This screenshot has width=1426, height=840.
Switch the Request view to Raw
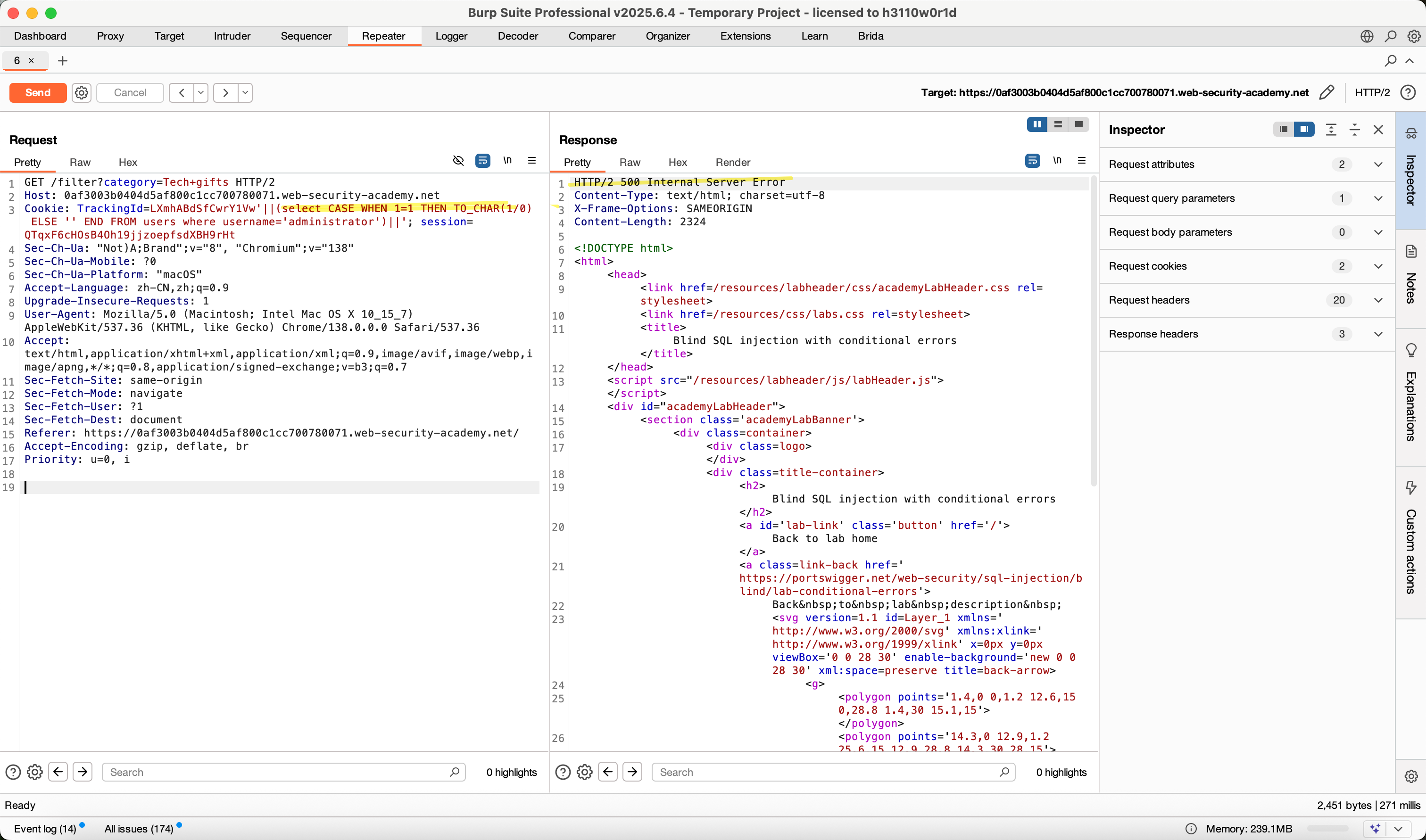(80, 163)
